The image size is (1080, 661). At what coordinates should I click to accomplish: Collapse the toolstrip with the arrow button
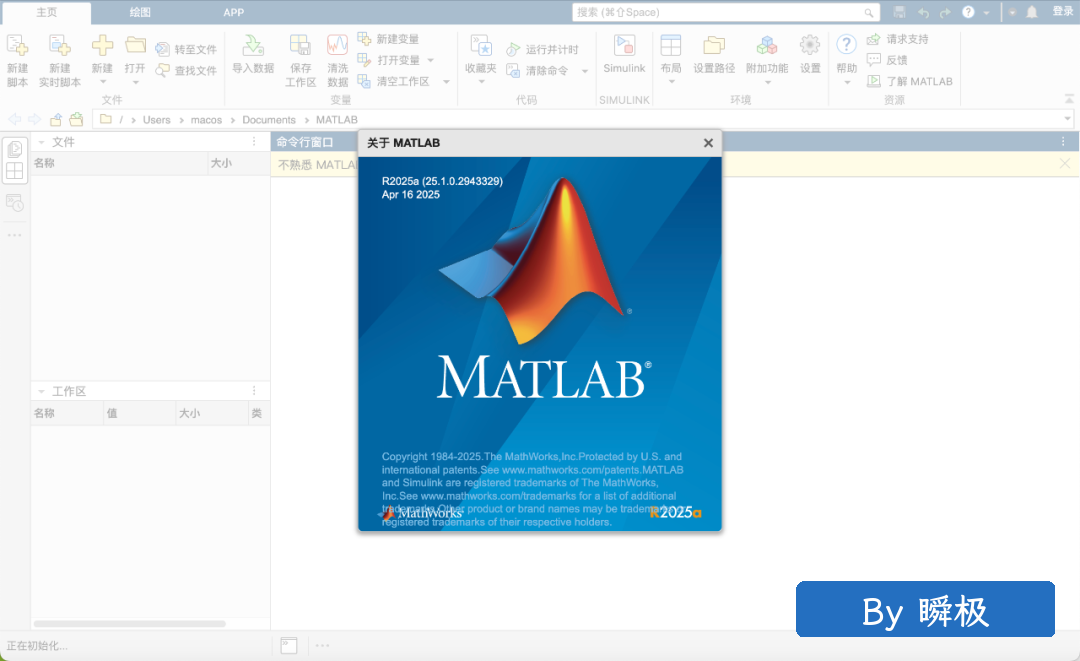pos(1069,98)
